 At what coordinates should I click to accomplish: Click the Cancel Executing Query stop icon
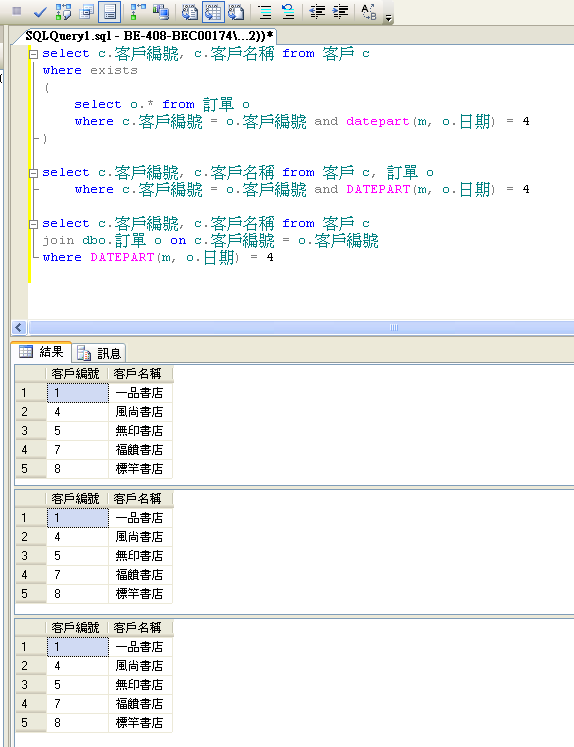point(17,11)
